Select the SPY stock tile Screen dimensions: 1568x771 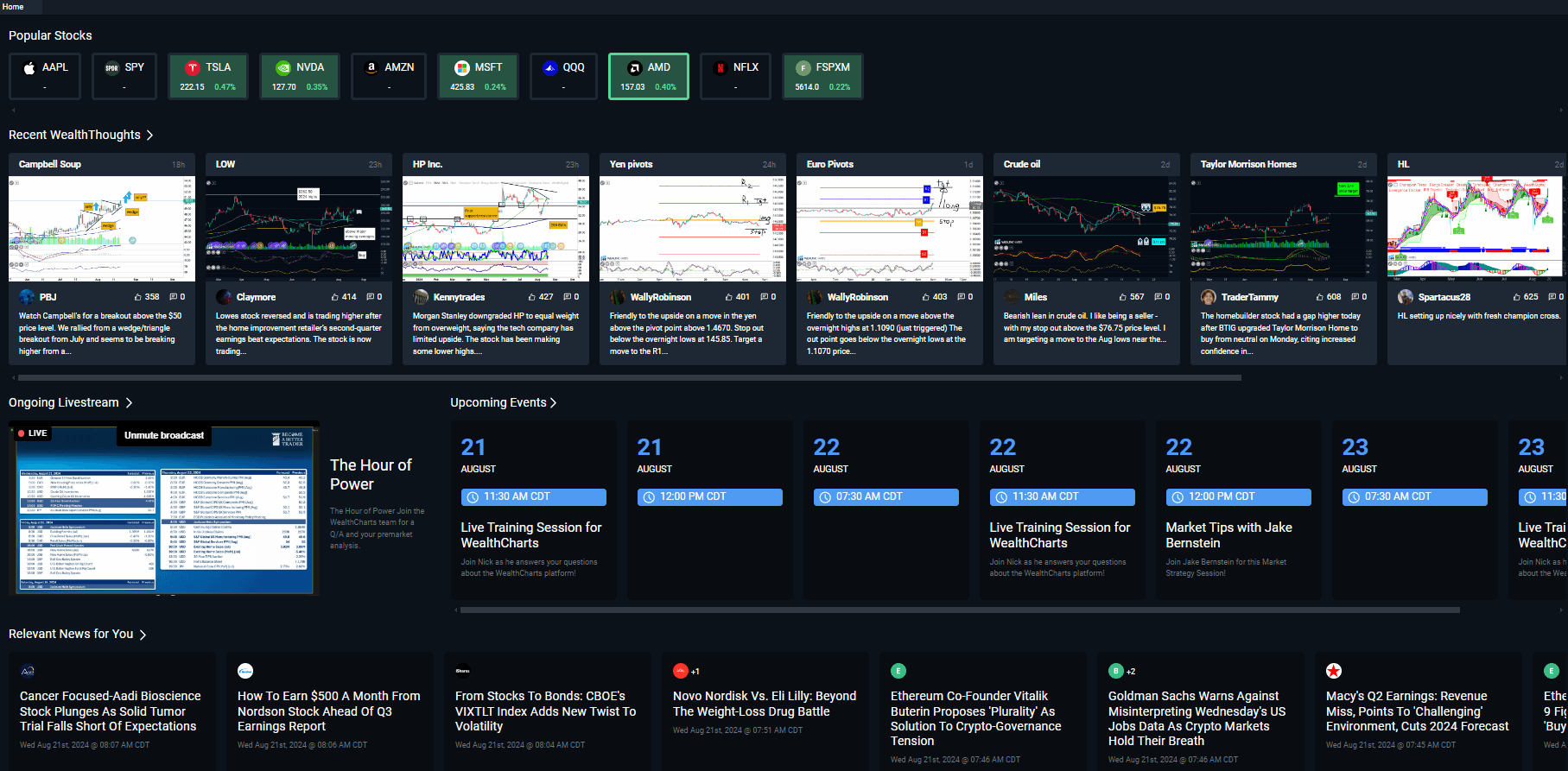[x=124, y=76]
